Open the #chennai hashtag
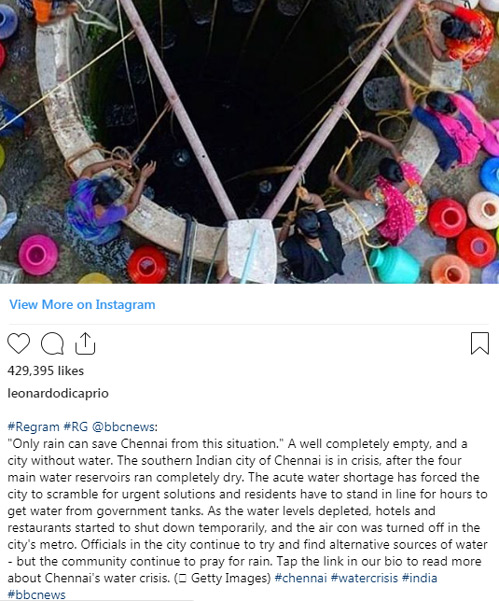The image size is (499, 601). (x=301, y=578)
